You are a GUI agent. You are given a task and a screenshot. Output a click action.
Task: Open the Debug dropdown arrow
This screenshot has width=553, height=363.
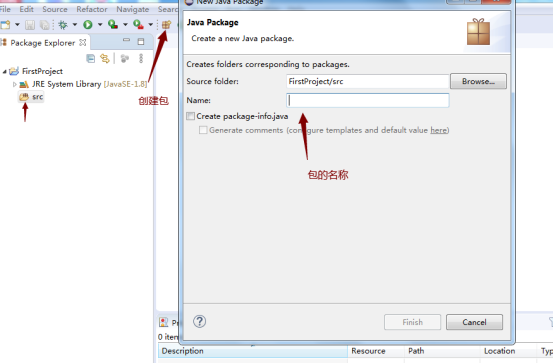point(75,25)
